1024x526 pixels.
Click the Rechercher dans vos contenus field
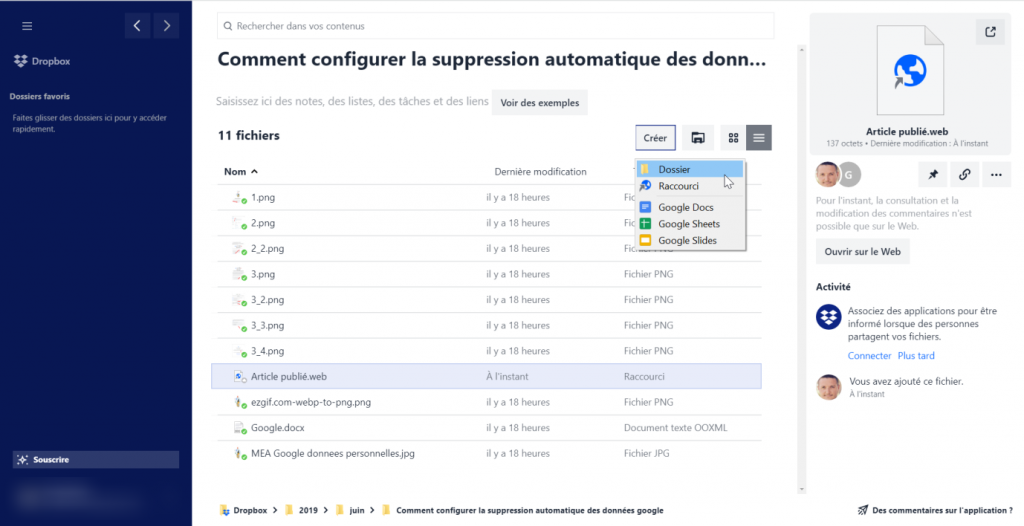[x=495, y=26]
